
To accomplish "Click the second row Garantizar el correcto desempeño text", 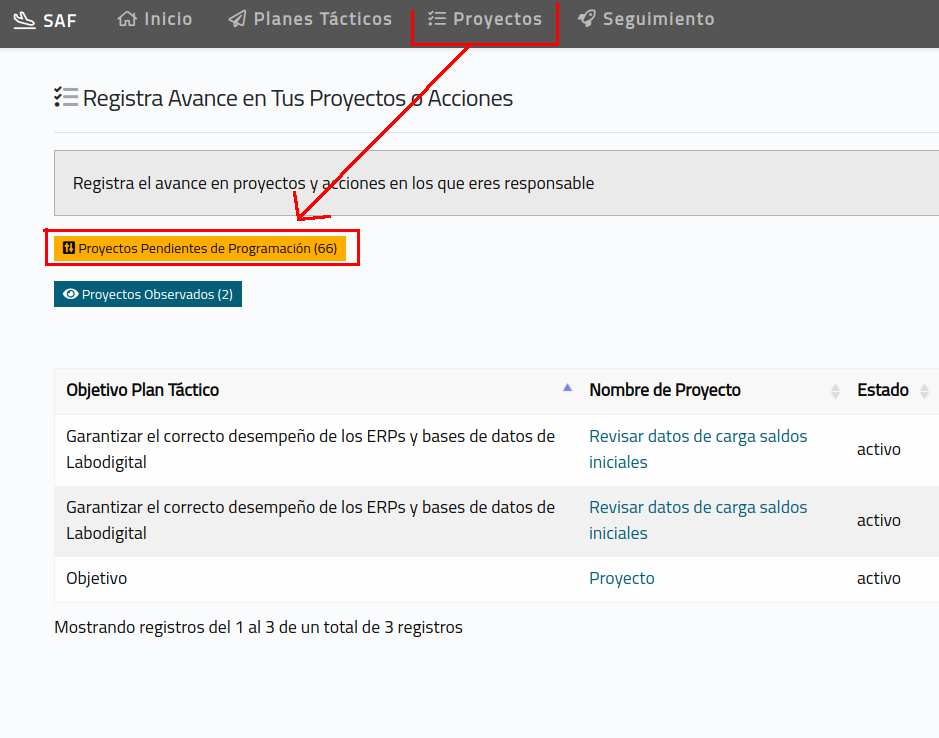I will pyautogui.click(x=310, y=520).
